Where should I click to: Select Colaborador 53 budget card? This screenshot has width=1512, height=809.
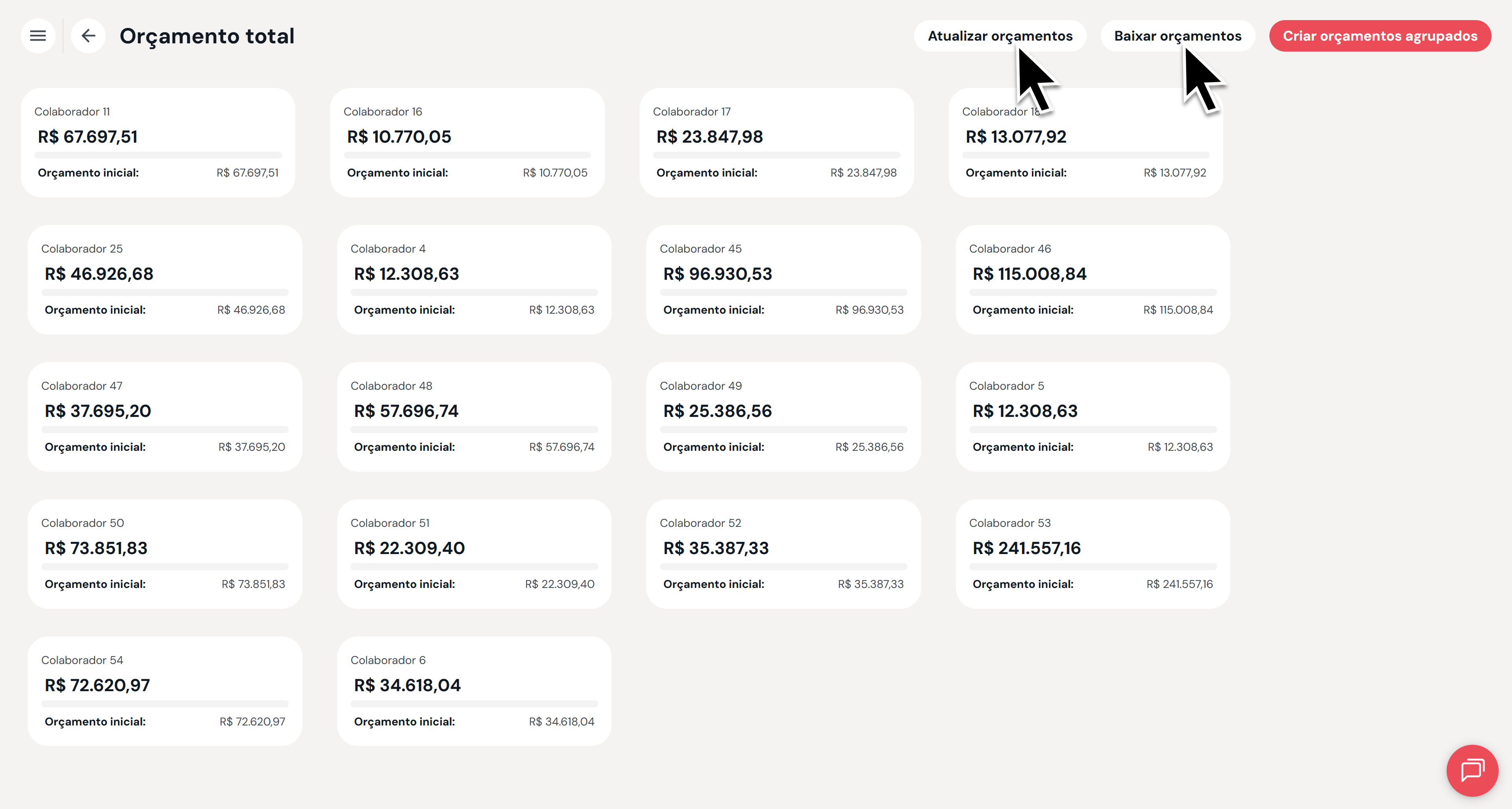click(1092, 554)
